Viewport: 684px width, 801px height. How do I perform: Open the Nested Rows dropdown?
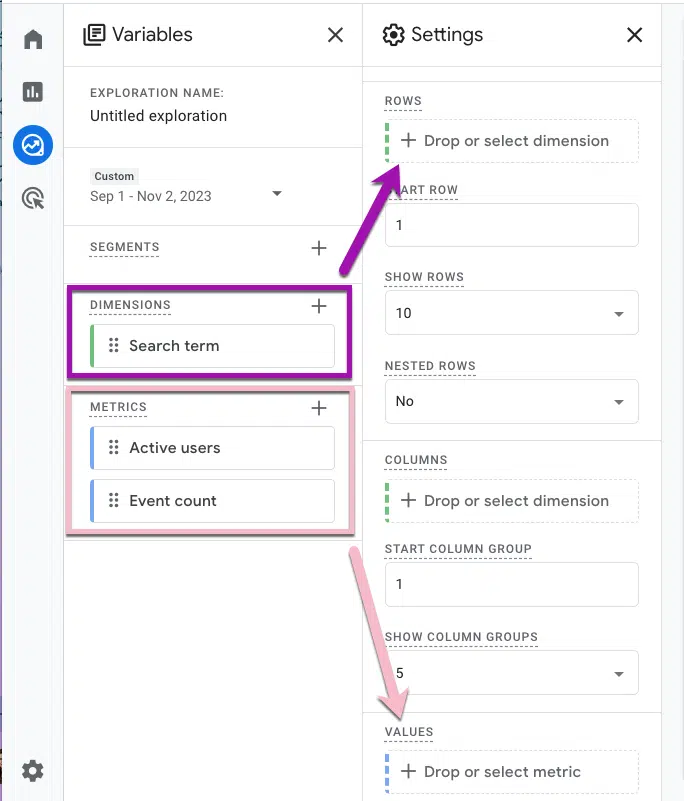(x=512, y=401)
